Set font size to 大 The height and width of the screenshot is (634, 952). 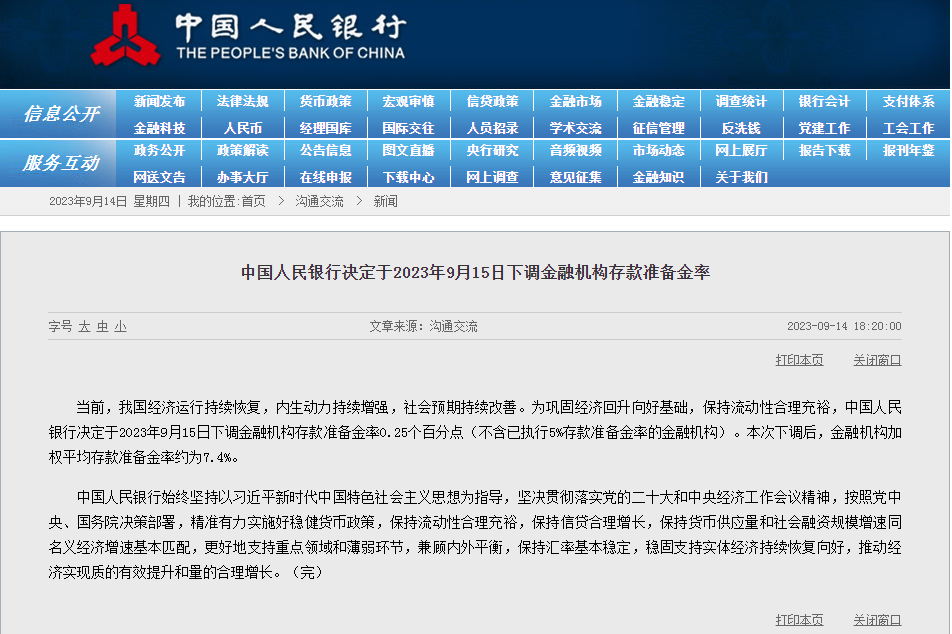(x=84, y=327)
